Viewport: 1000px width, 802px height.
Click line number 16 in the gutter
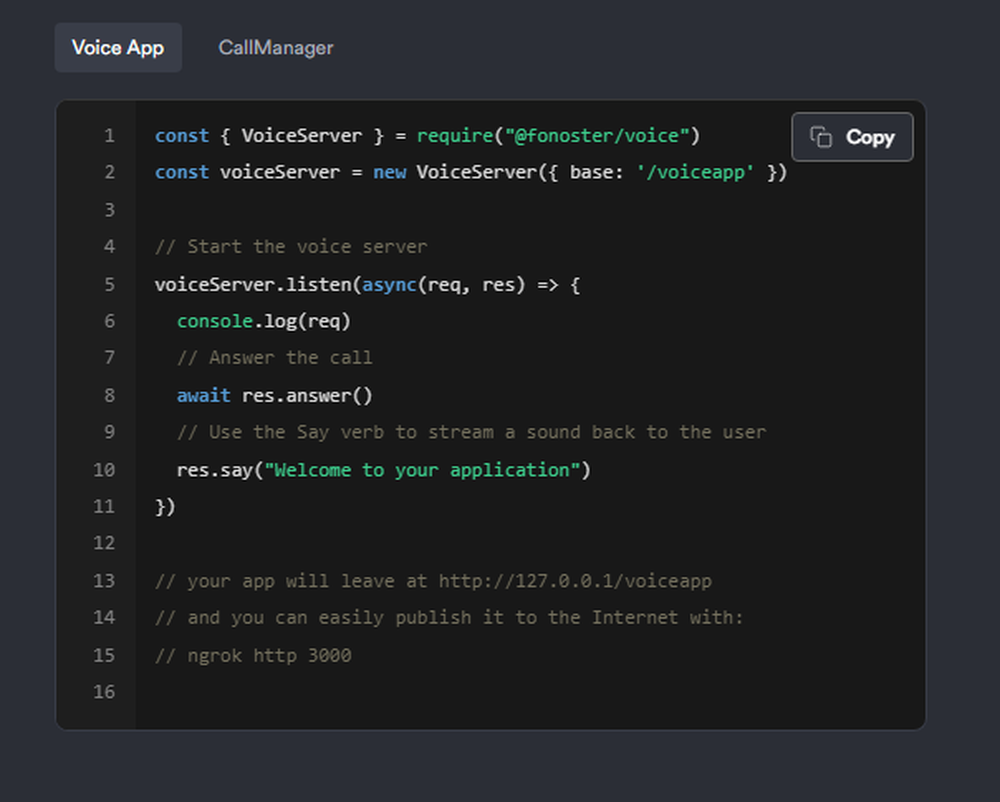coord(104,692)
